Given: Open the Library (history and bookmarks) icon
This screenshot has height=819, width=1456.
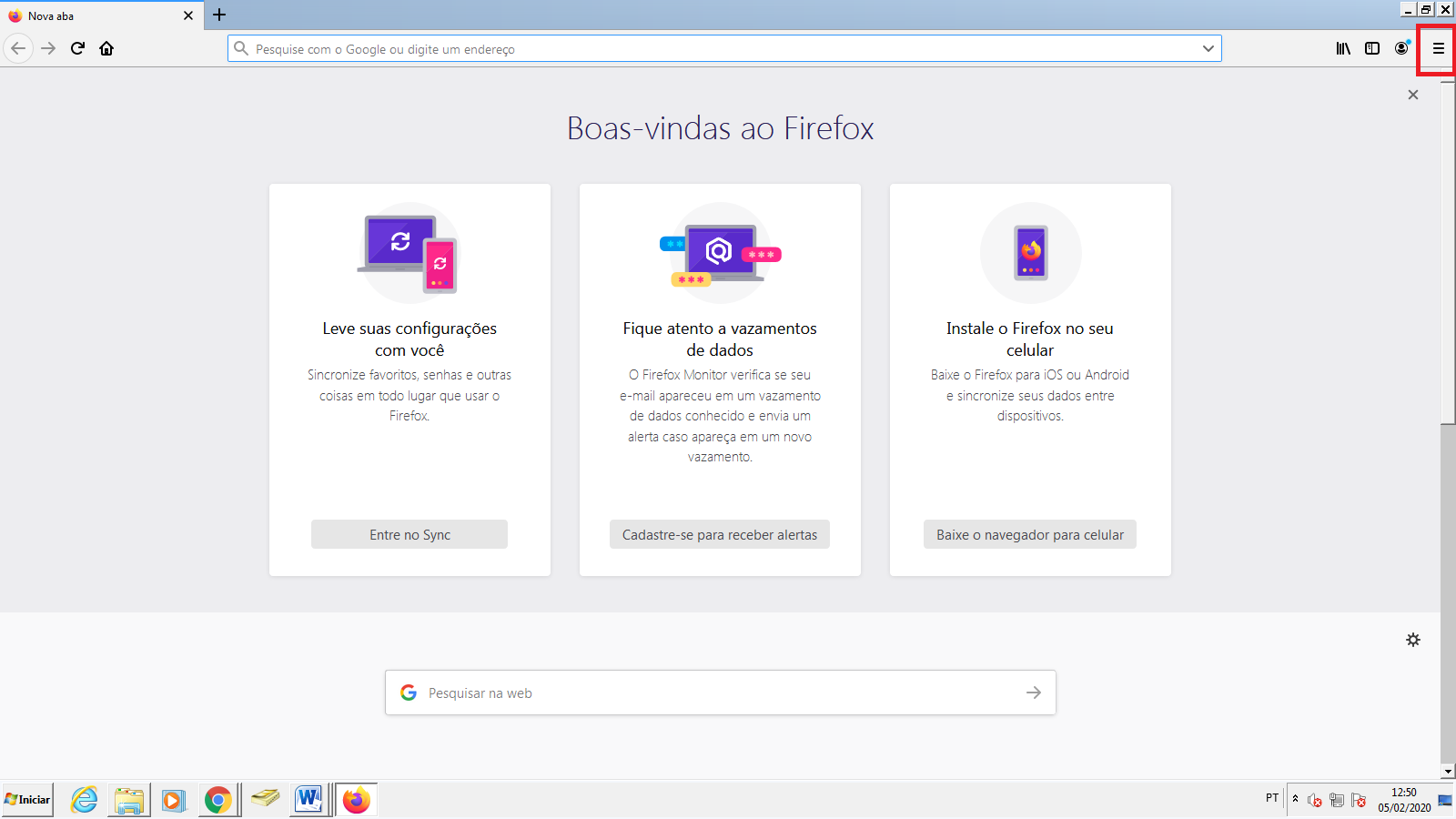Looking at the screenshot, I should coord(1343,48).
